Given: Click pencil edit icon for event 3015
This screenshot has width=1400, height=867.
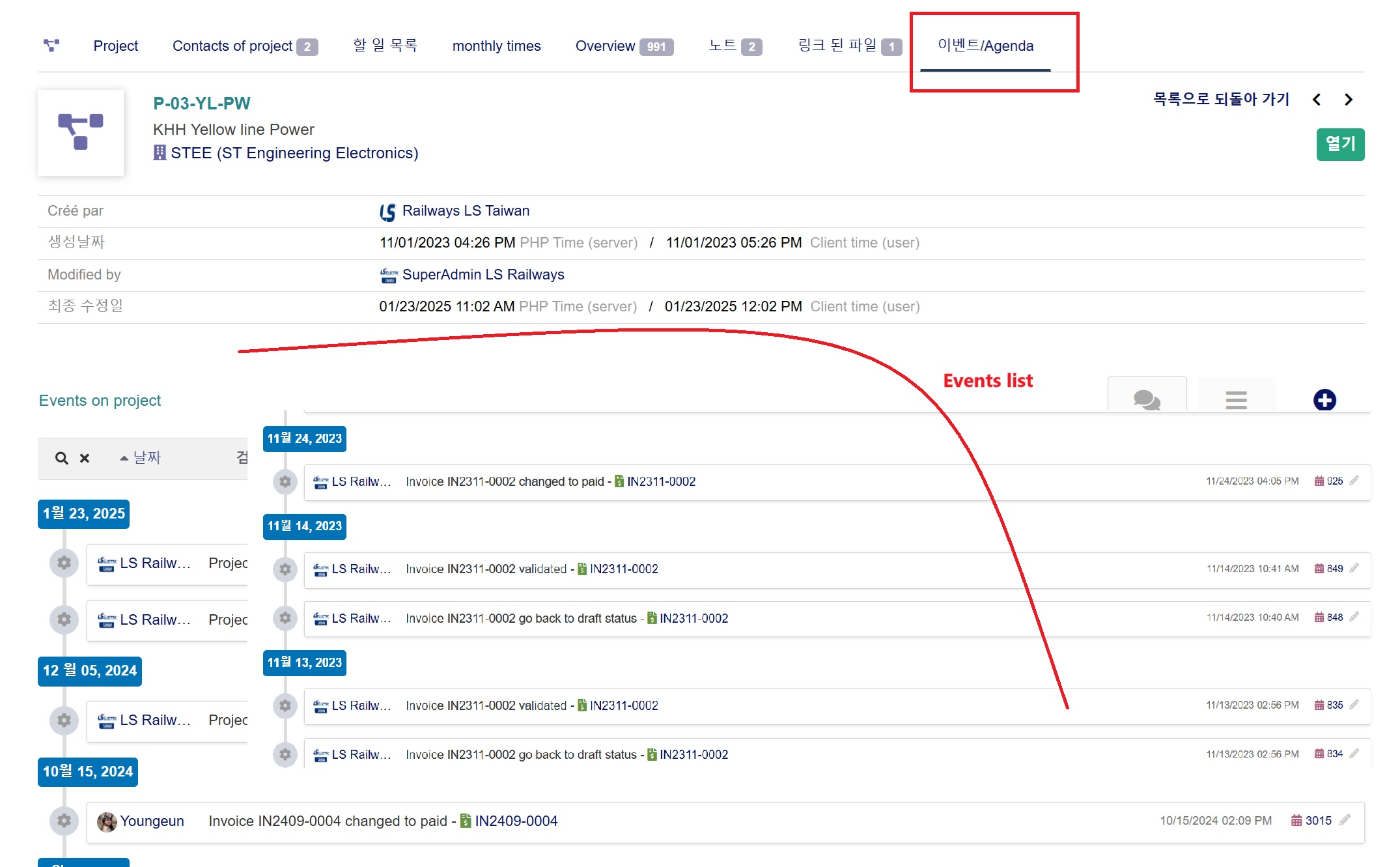Looking at the screenshot, I should click(1345, 820).
